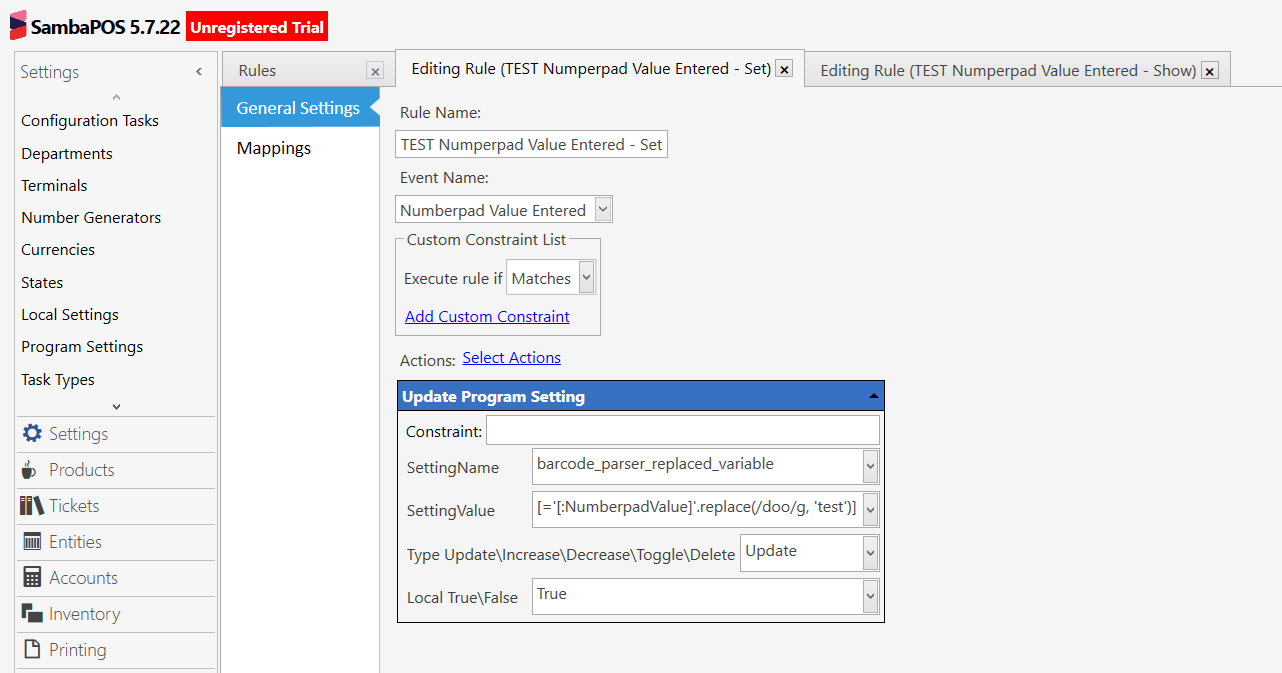Screen dimensions: 1282x673
Task: Click the Add Custom Constraint link
Action: 487,317
